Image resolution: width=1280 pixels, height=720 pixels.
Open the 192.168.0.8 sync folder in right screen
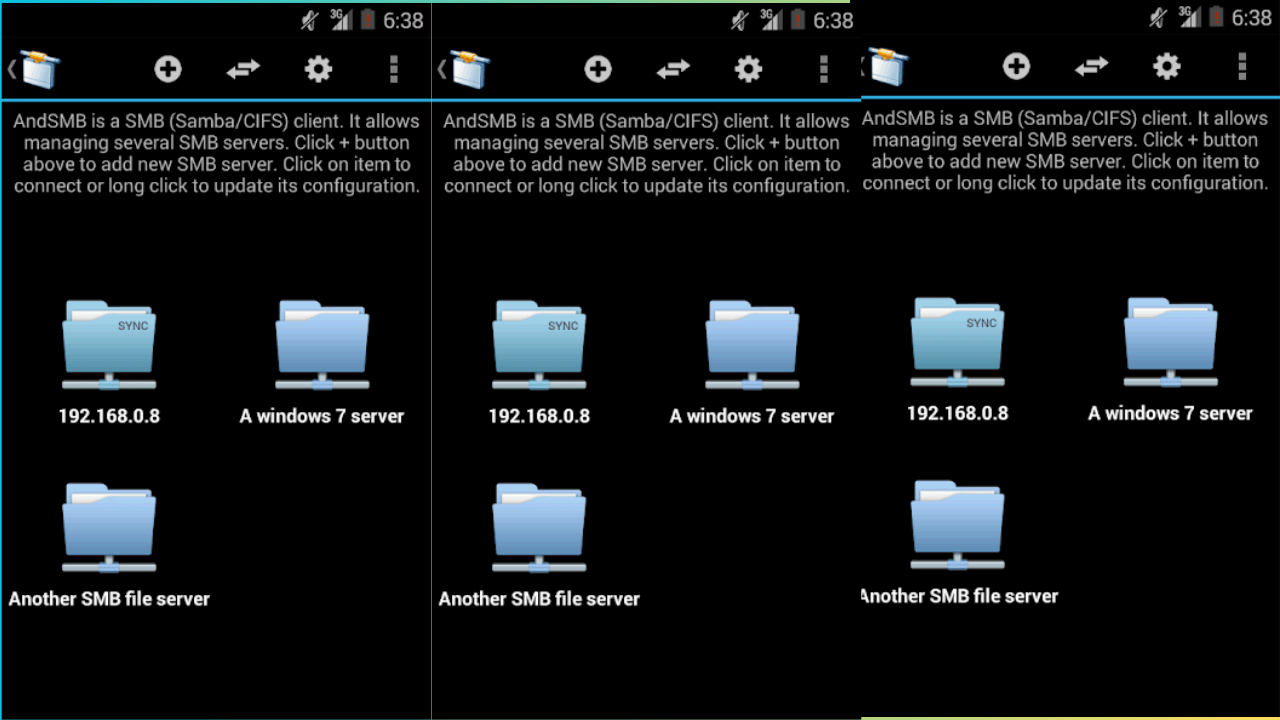[957, 342]
